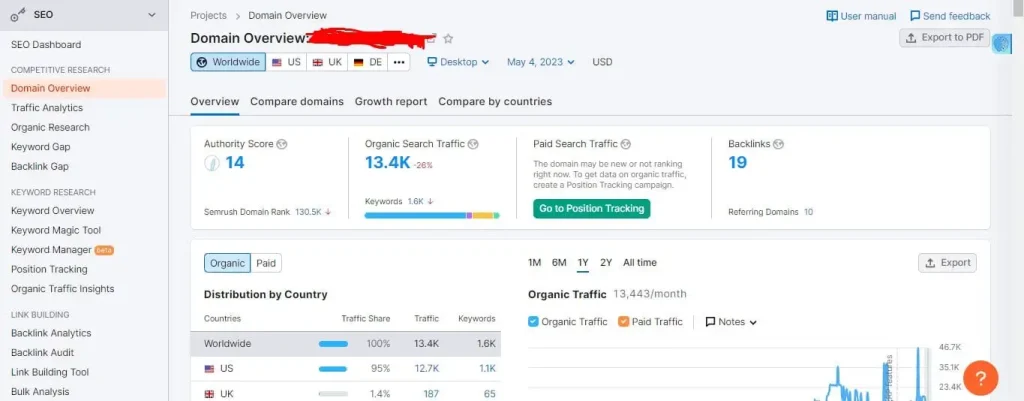Open Bulk Analysis in sidebar

40,392
